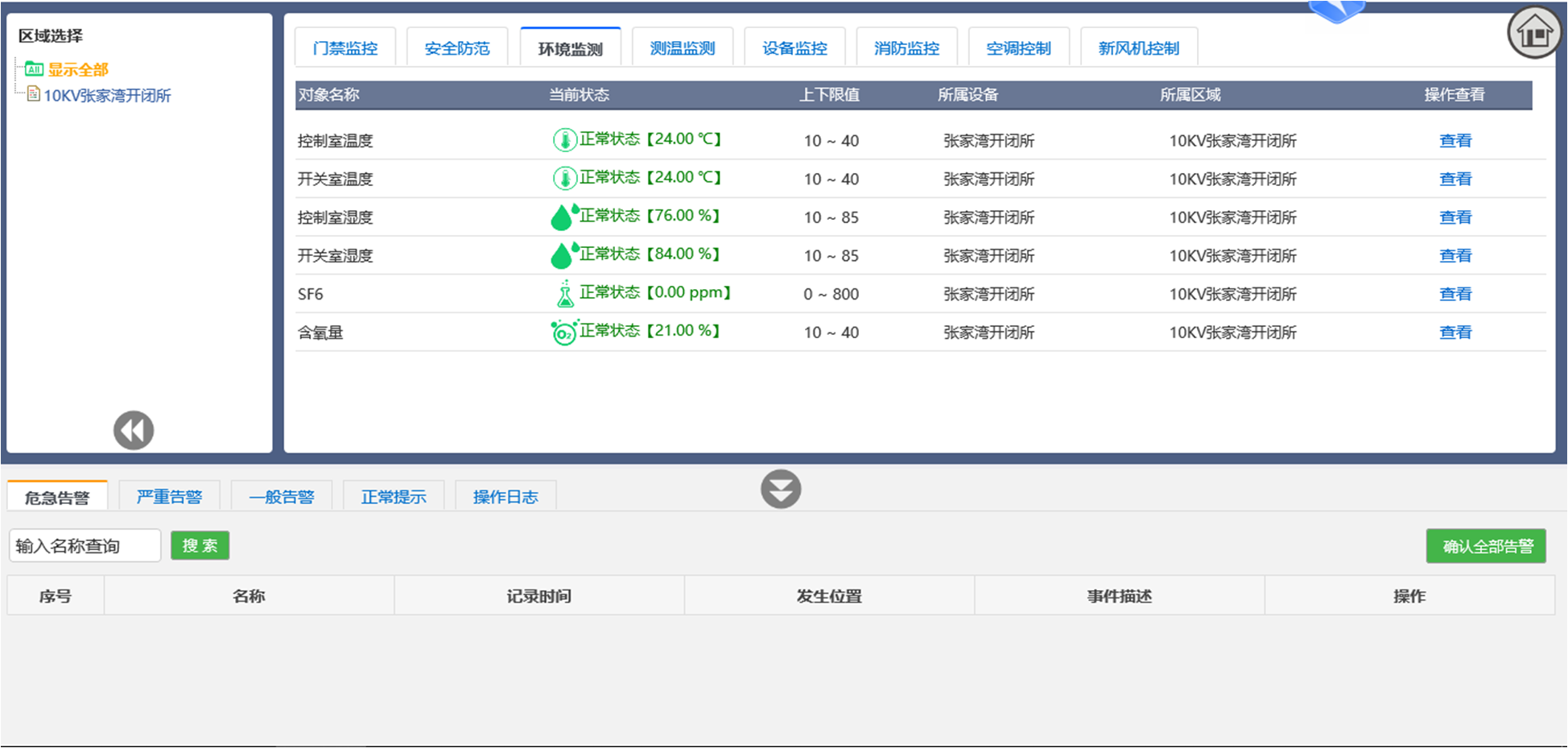View details for 开关室湿度
The height and width of the screenshot is (748, 1568).
click(x=1455, y=255)
